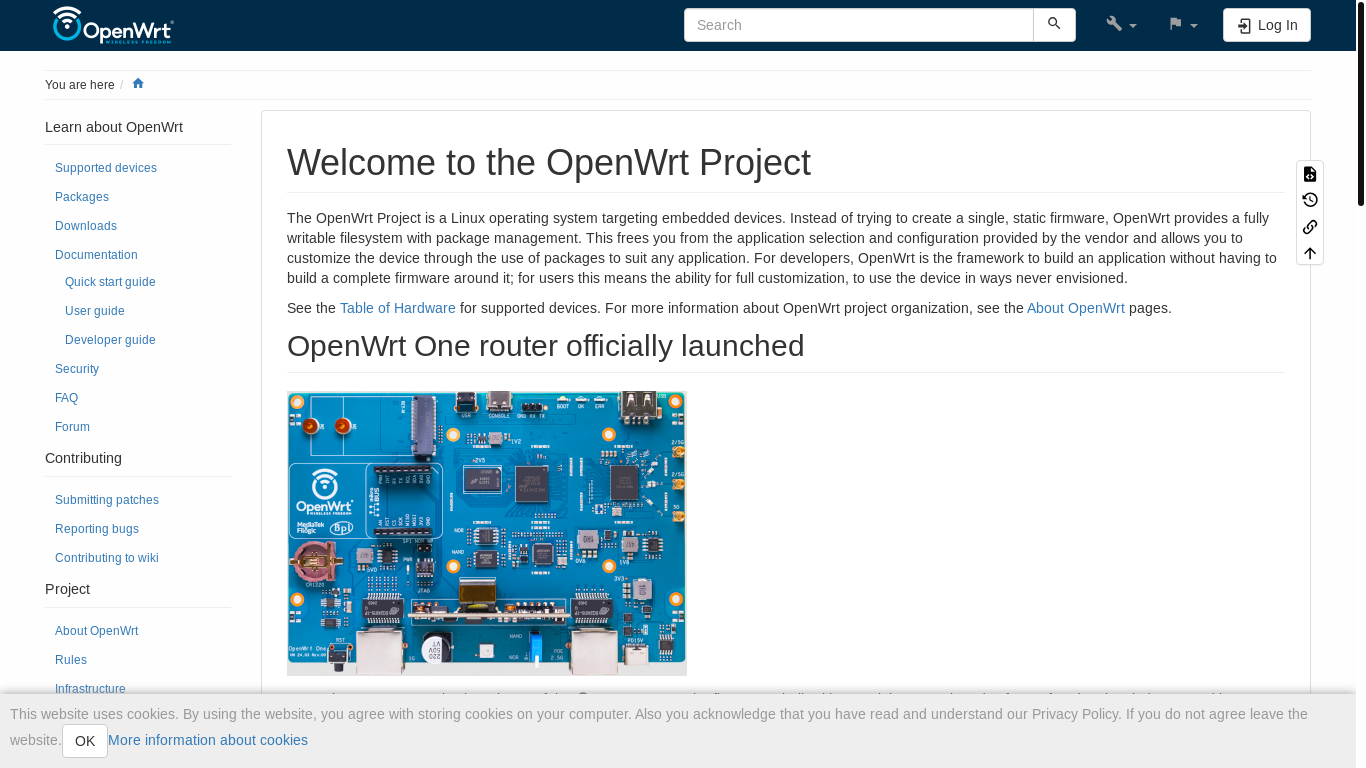Click Table of Hardware link in paragraph
The image size is (1366, 768).
coord(398,308)
